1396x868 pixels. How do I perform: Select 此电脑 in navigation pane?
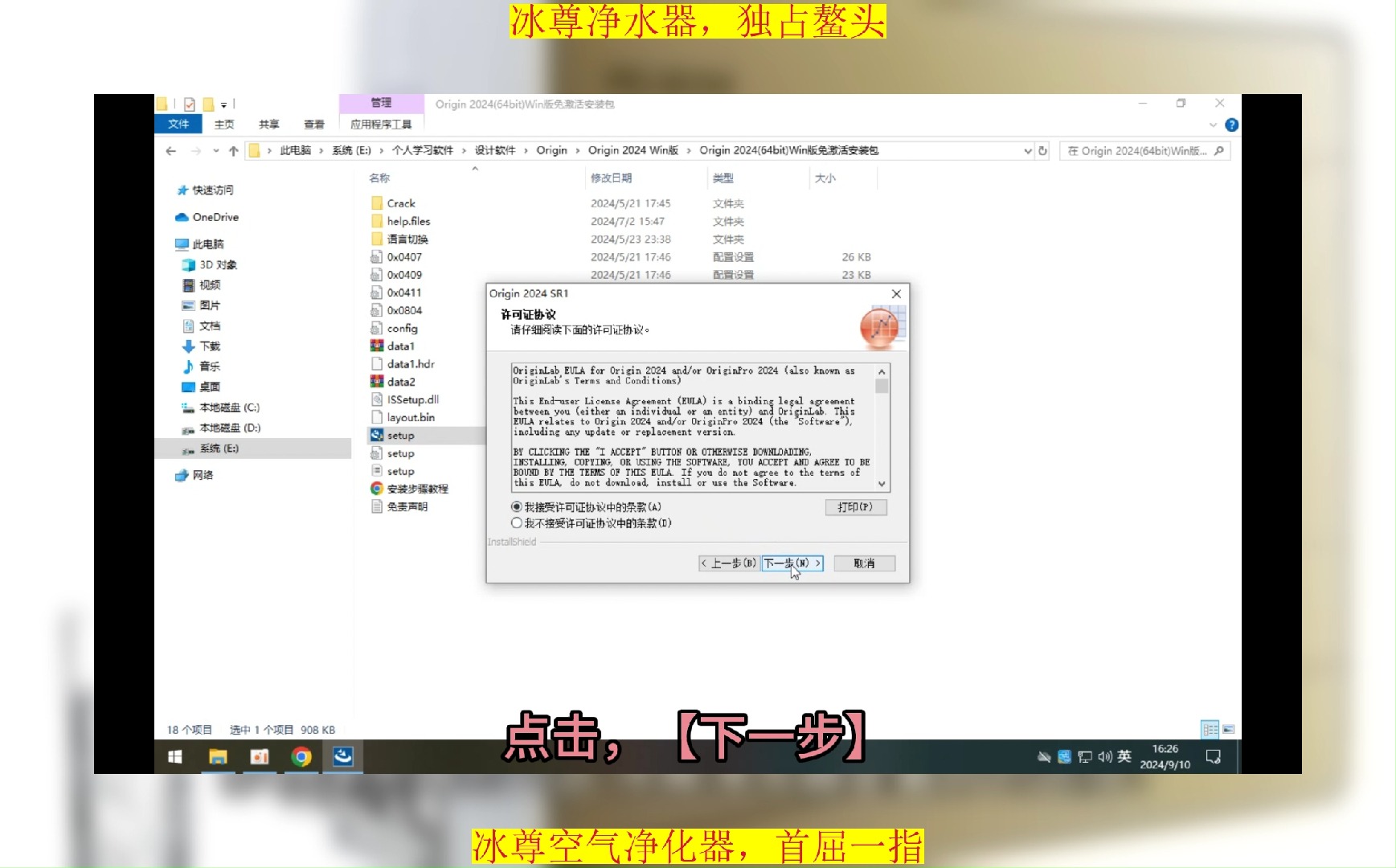click(208, 244)
